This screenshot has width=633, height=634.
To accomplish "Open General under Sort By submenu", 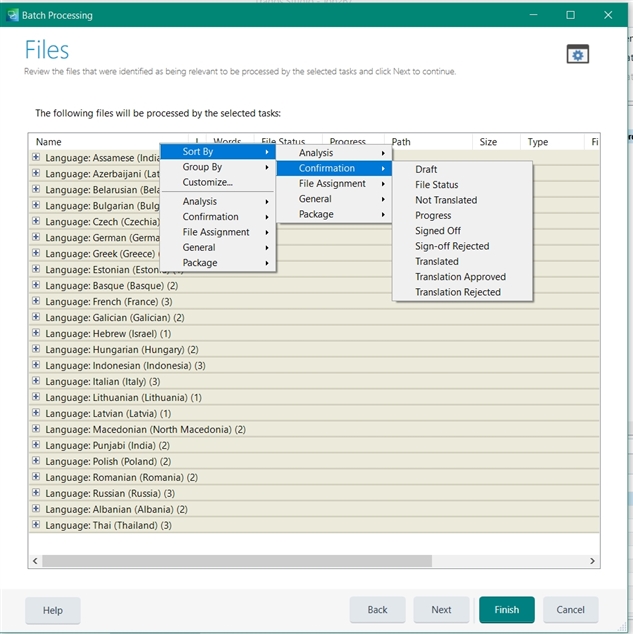I will [x=334, y=199].
